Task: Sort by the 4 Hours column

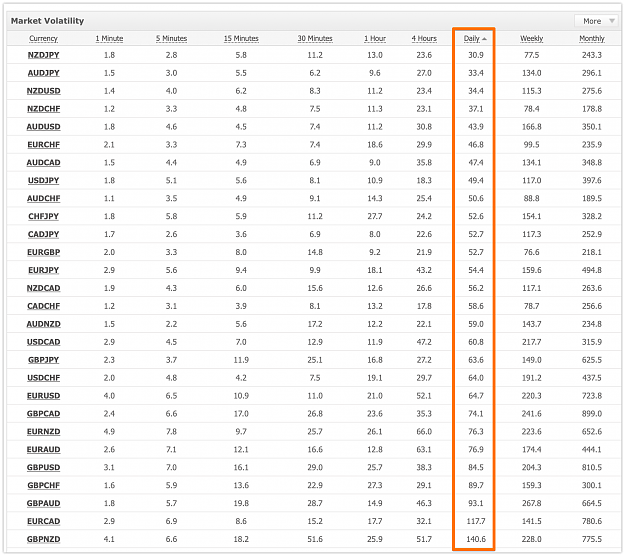Action: tap(424, 38)
